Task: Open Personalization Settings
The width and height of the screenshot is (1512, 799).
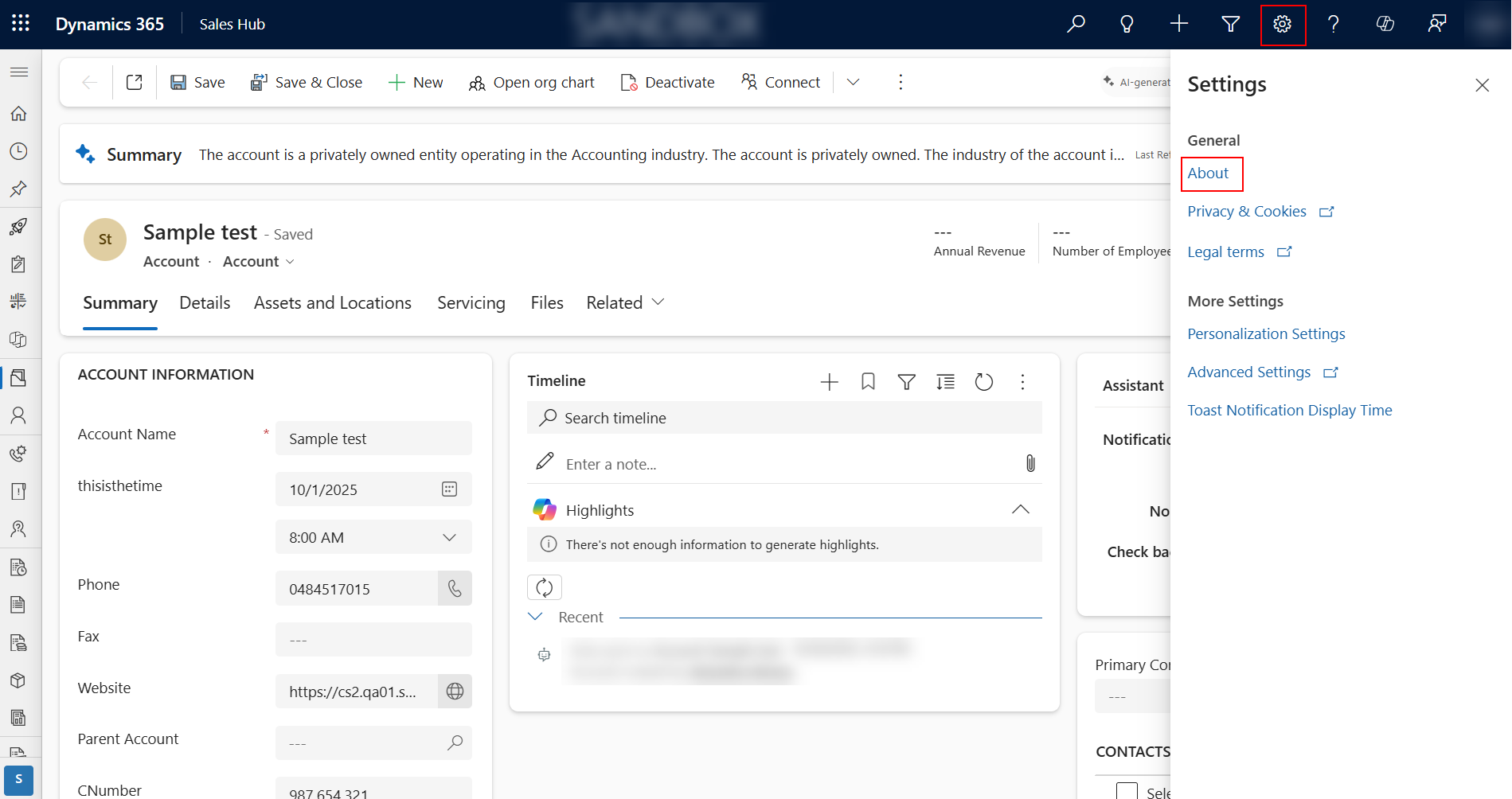Action: 1266,334
